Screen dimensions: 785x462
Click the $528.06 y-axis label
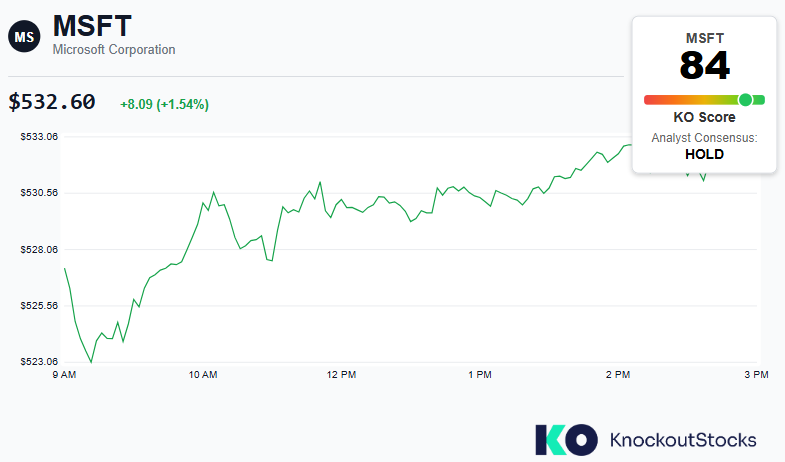[x=39, y=249]
